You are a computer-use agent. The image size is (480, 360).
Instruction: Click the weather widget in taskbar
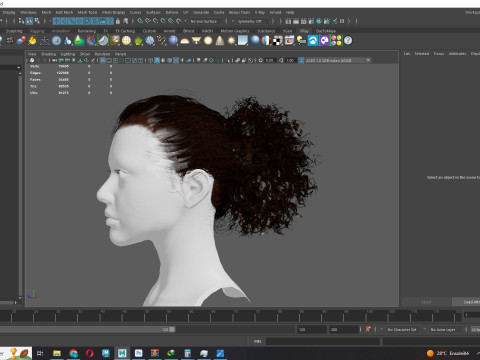point(448,353)
